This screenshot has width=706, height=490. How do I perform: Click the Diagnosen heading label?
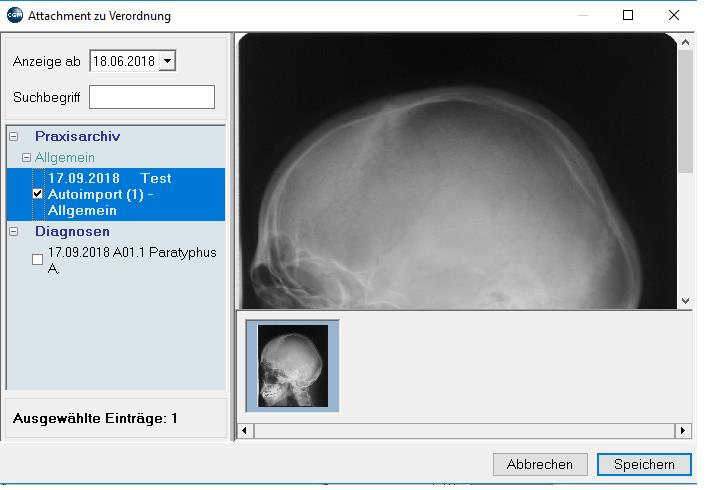point(72,231)
